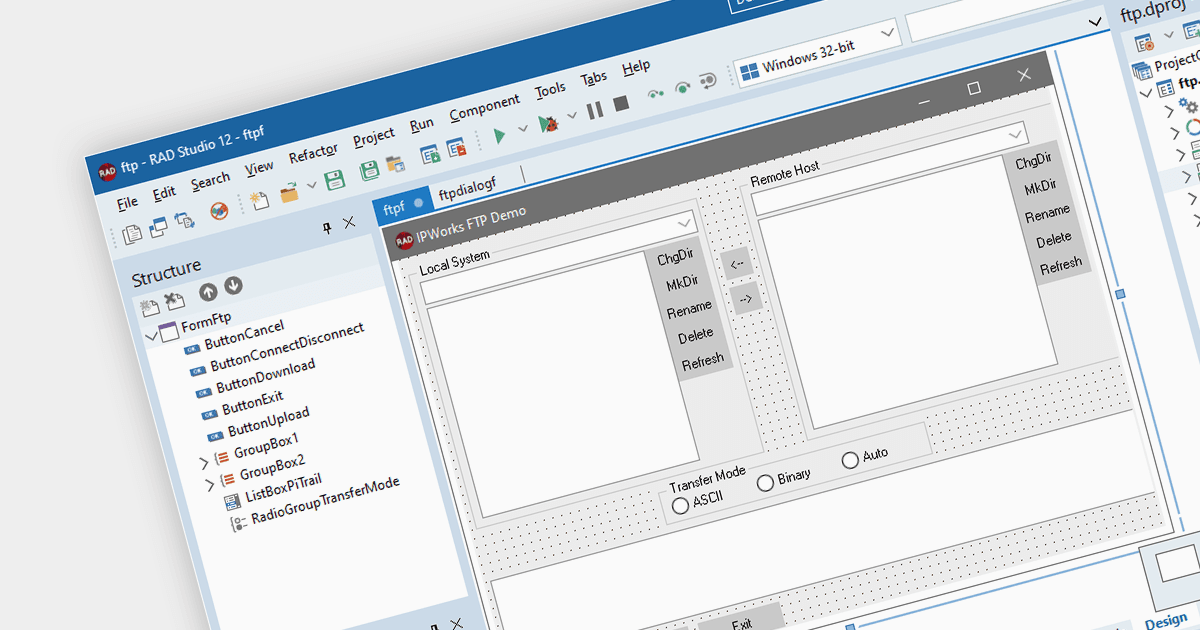Image resolution: width=1200 pixels, height=630 pixels.
Task: Open the Run menu
Action: coord(422,125)
